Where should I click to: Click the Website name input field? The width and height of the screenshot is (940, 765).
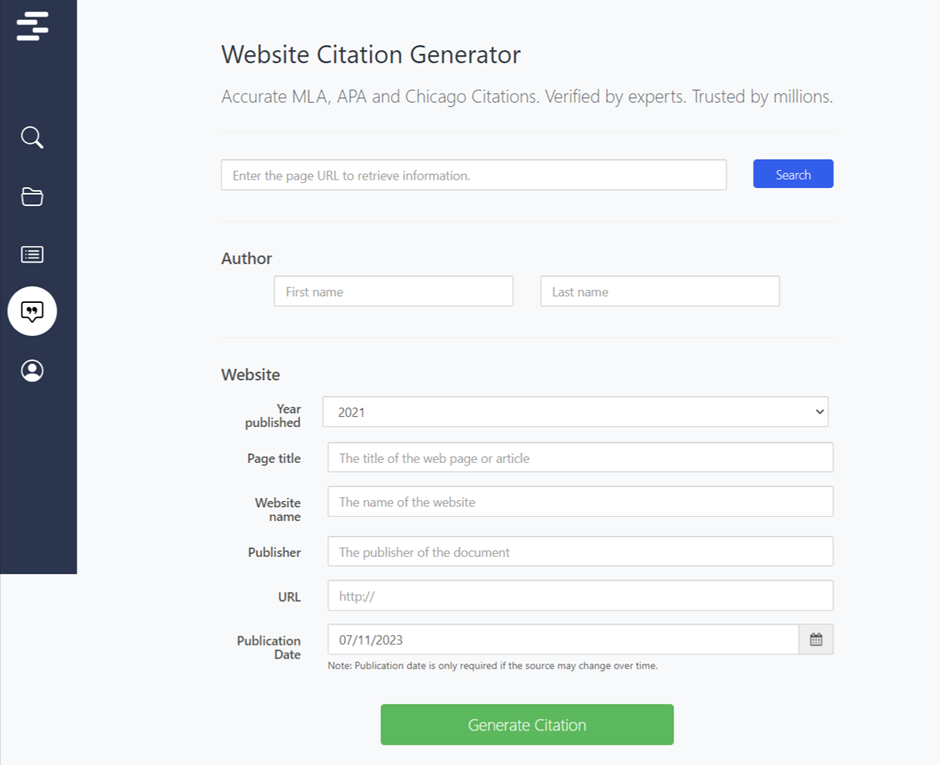coord(580,501)
